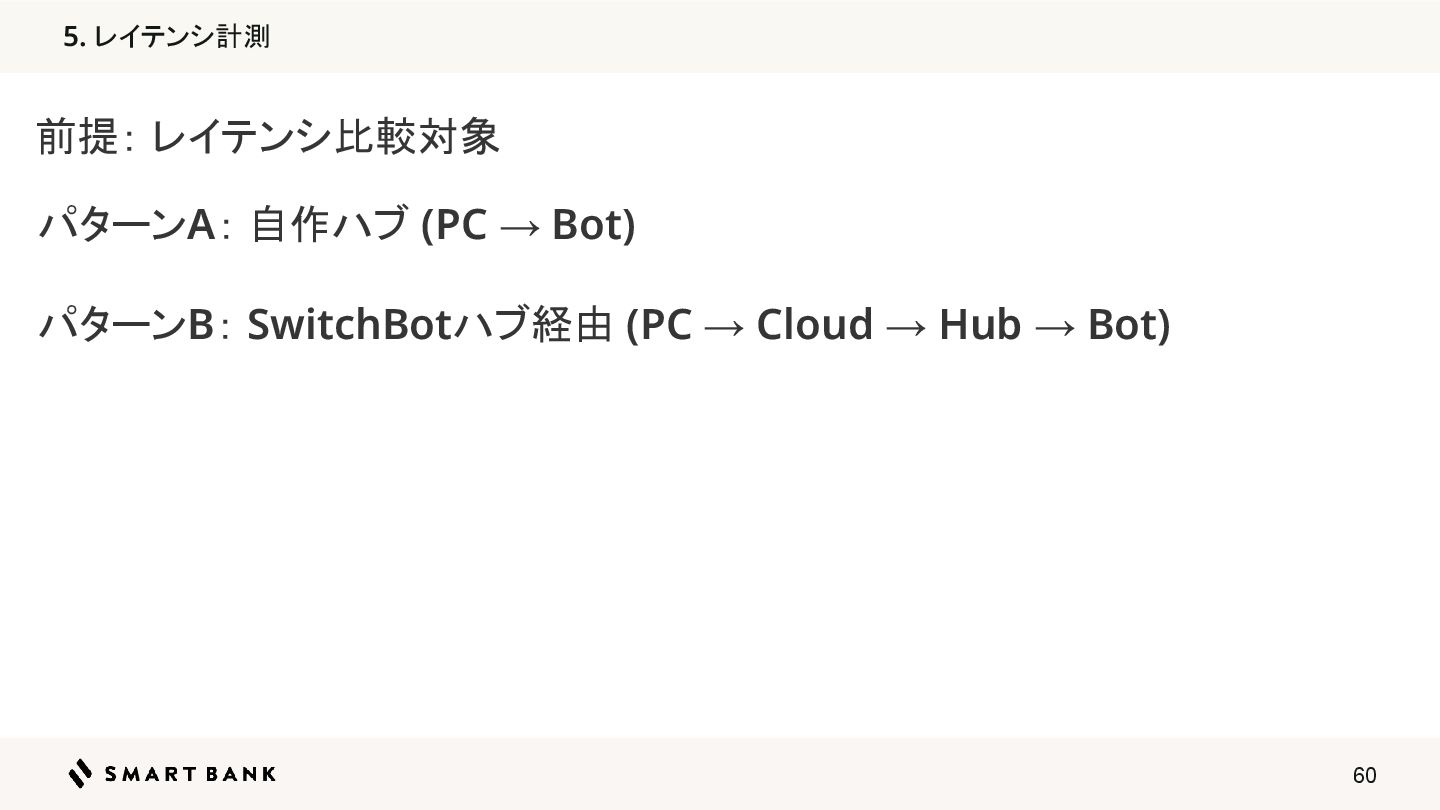Select the slide page number 60

(x=1364, y=775)
